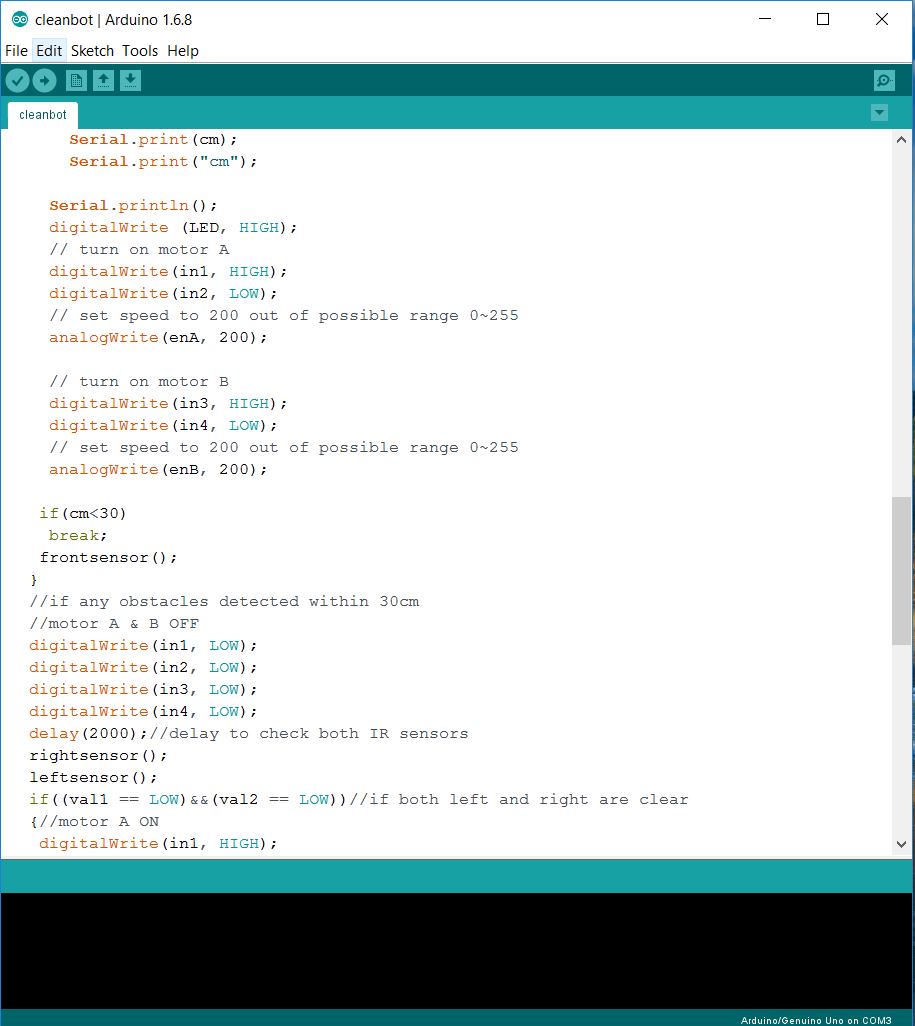
Task: Click line Serial.print(cm);
Action: click(x=153, y=139)
